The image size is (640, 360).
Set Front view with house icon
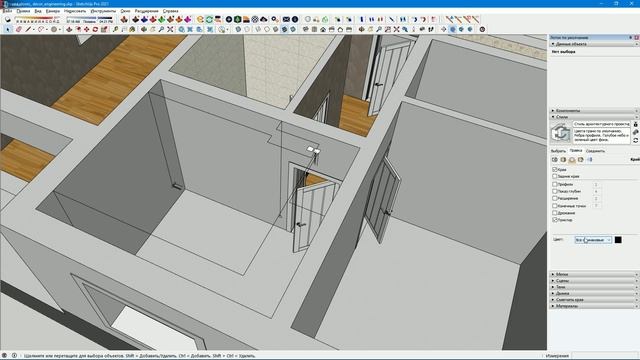coord(323,29)
